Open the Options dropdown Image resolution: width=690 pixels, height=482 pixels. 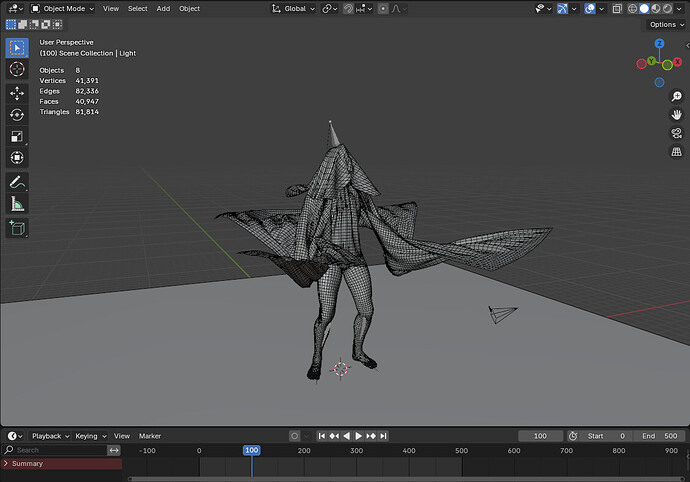666,25
